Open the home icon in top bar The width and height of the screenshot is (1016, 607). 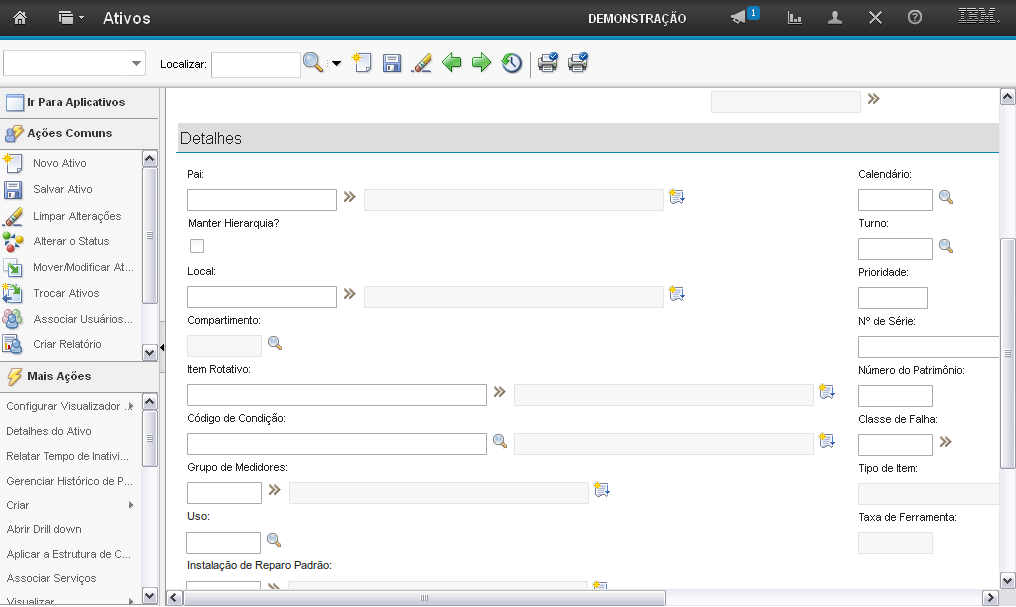coord(20,18)
